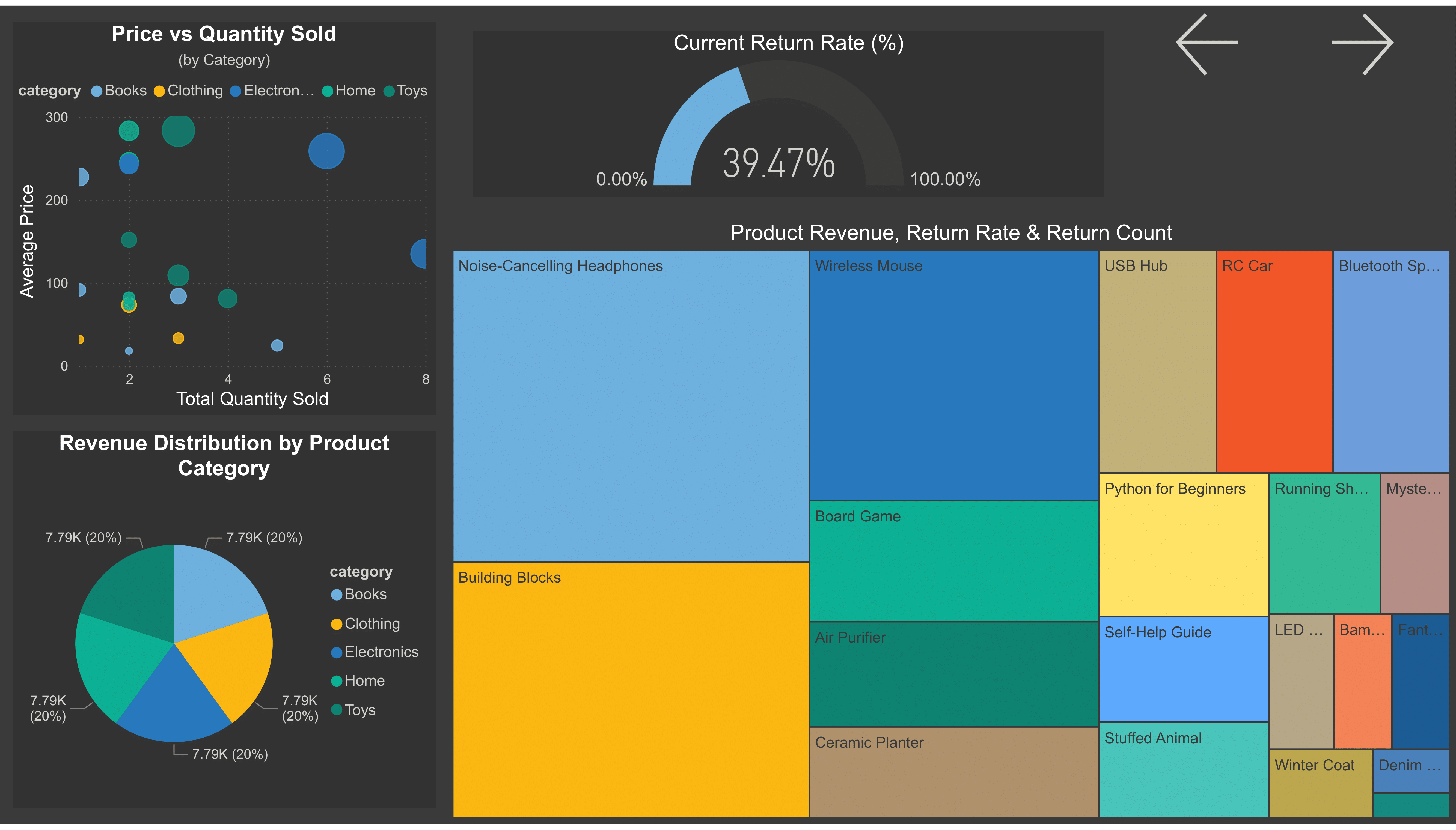Open the Price vs Quantity Sold chart

[224, 34]
